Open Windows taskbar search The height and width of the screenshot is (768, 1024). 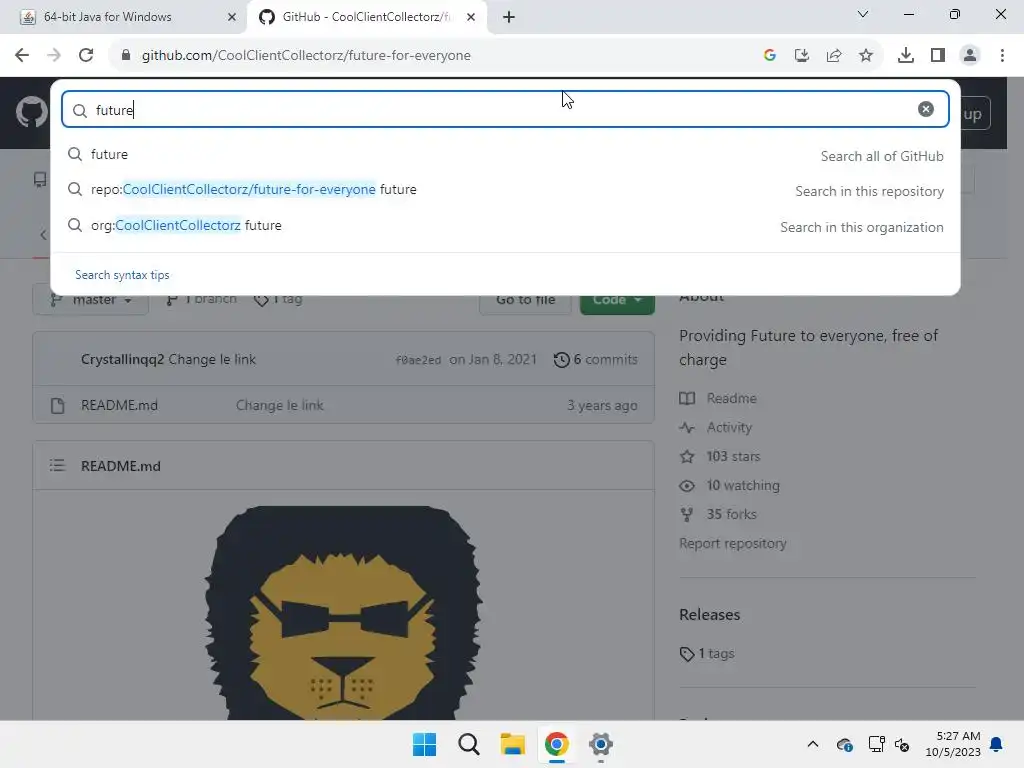[468, 744]
